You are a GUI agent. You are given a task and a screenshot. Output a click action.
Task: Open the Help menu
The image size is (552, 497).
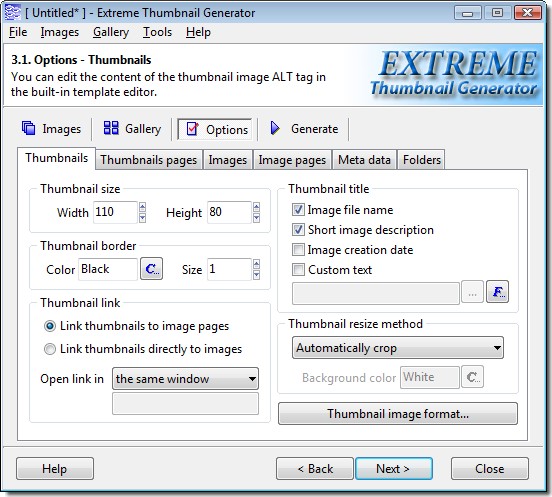point(198,32)
